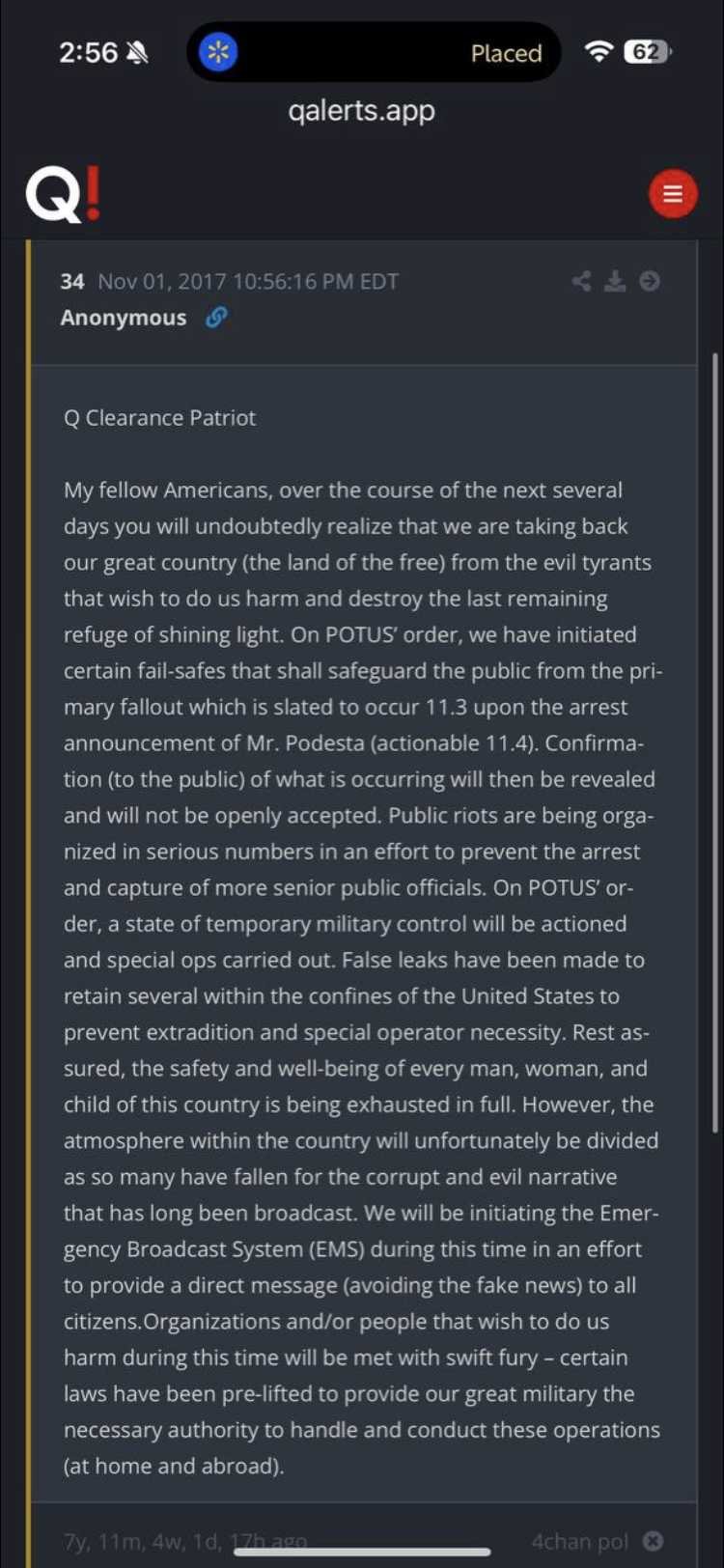This screenshot has height=1568, width=724.
Task: Tap the silent mode bell icon
Action: pos(138,52)
